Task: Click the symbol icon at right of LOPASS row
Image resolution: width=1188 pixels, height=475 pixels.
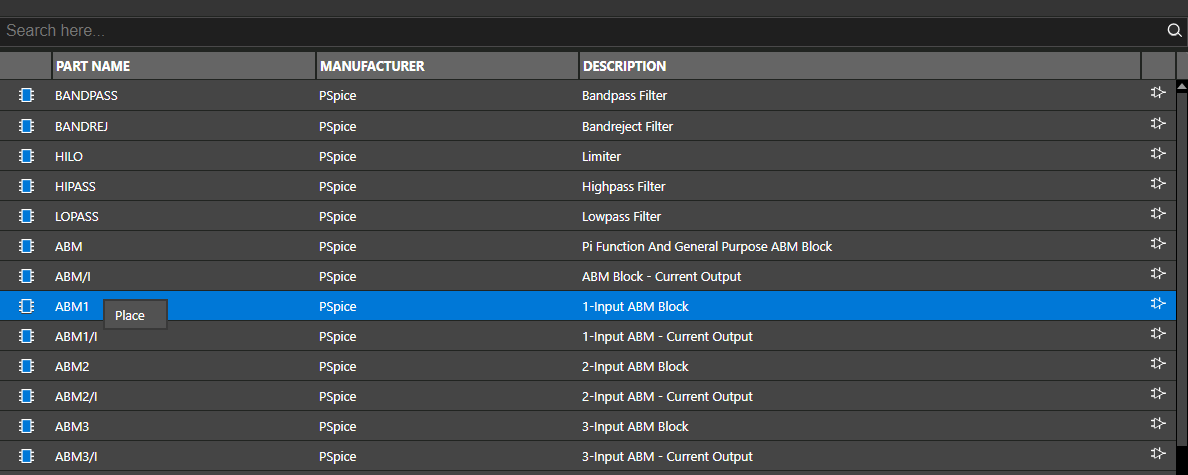Action: [x=1158, y=213]
